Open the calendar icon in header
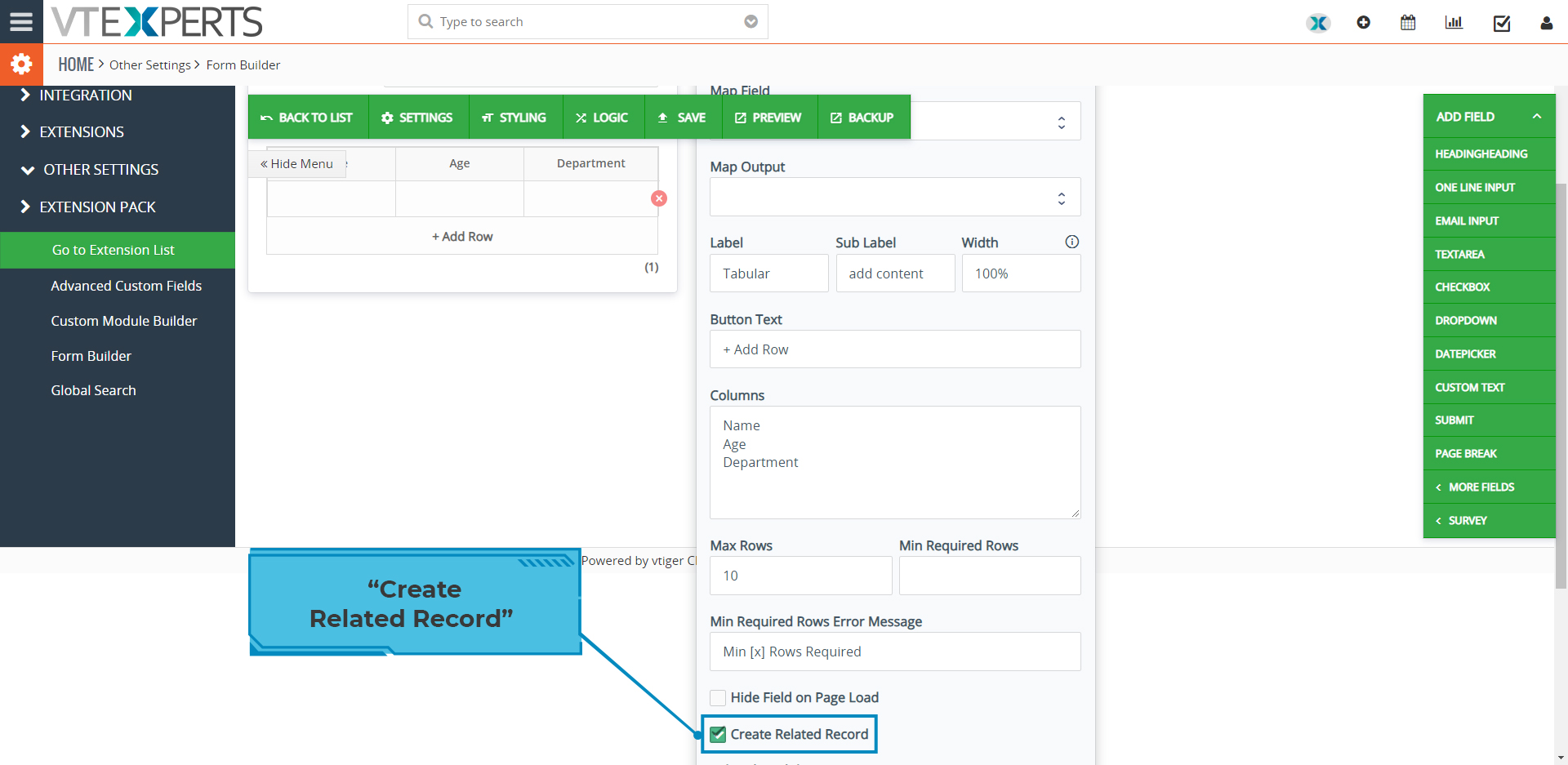Image resolution: width=1568 pixels, height=765 pixels. click(x=1408, y=23)
